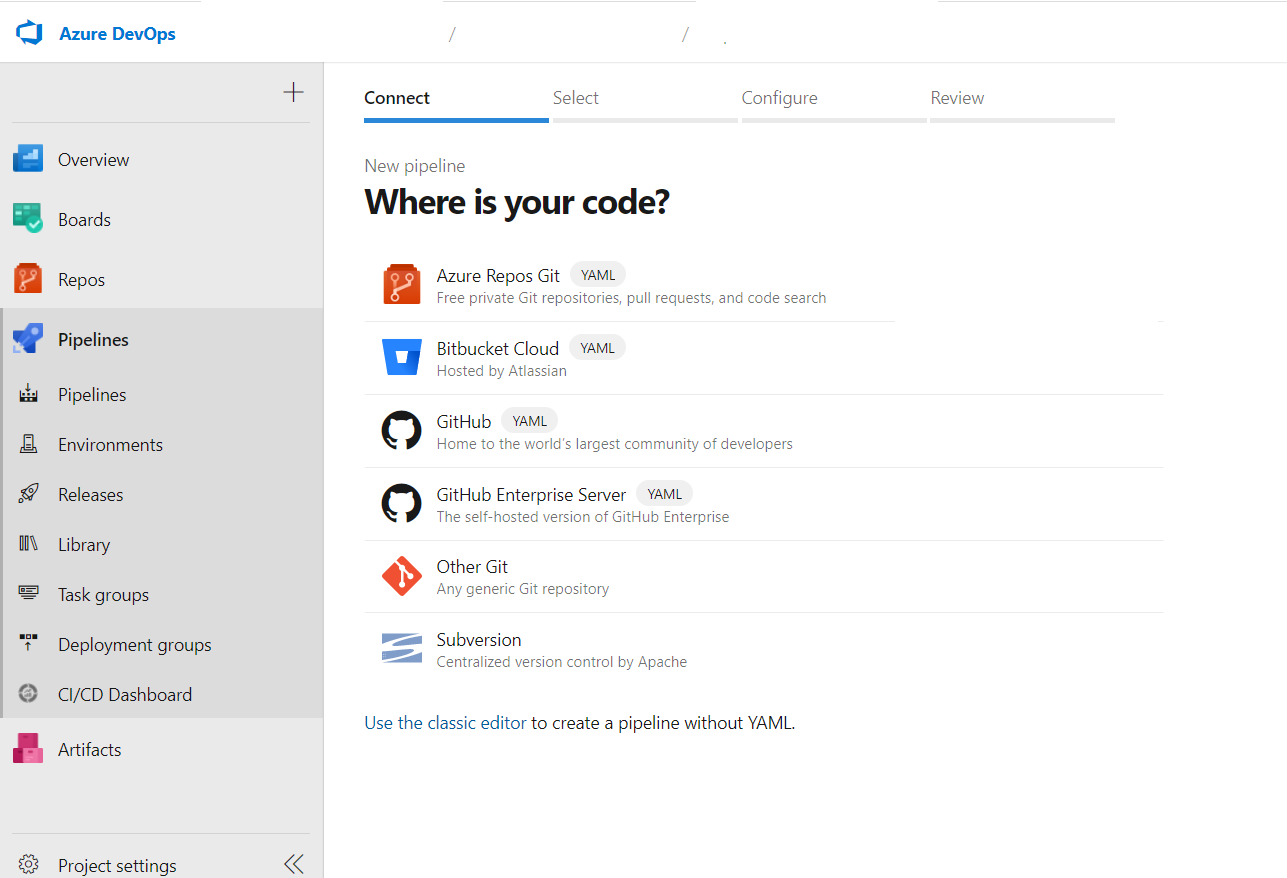Open CI/CD Dashboard page
The image size is (1287, 878).
point(125,695)
